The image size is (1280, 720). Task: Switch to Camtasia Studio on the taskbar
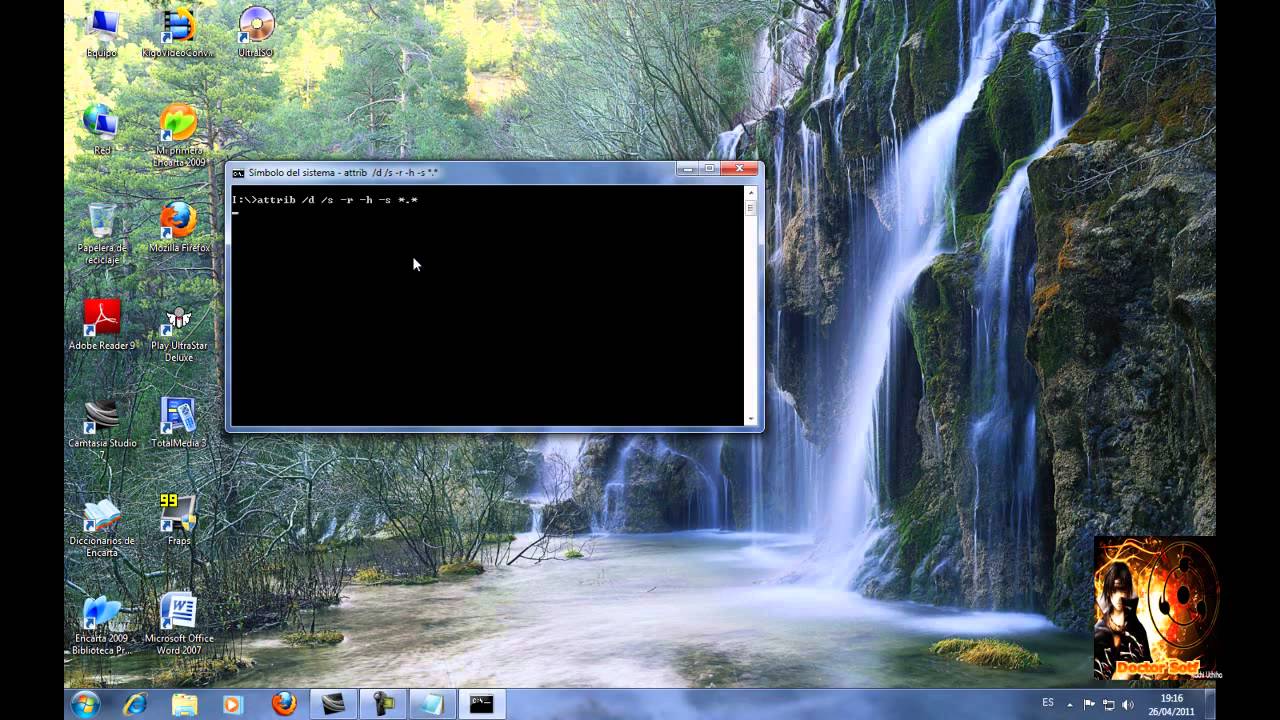334,704
